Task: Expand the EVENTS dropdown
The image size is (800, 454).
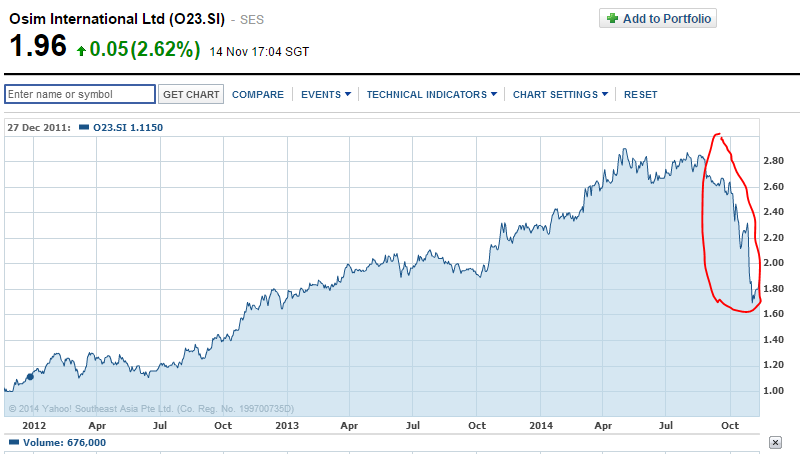Action: point(326,94)
